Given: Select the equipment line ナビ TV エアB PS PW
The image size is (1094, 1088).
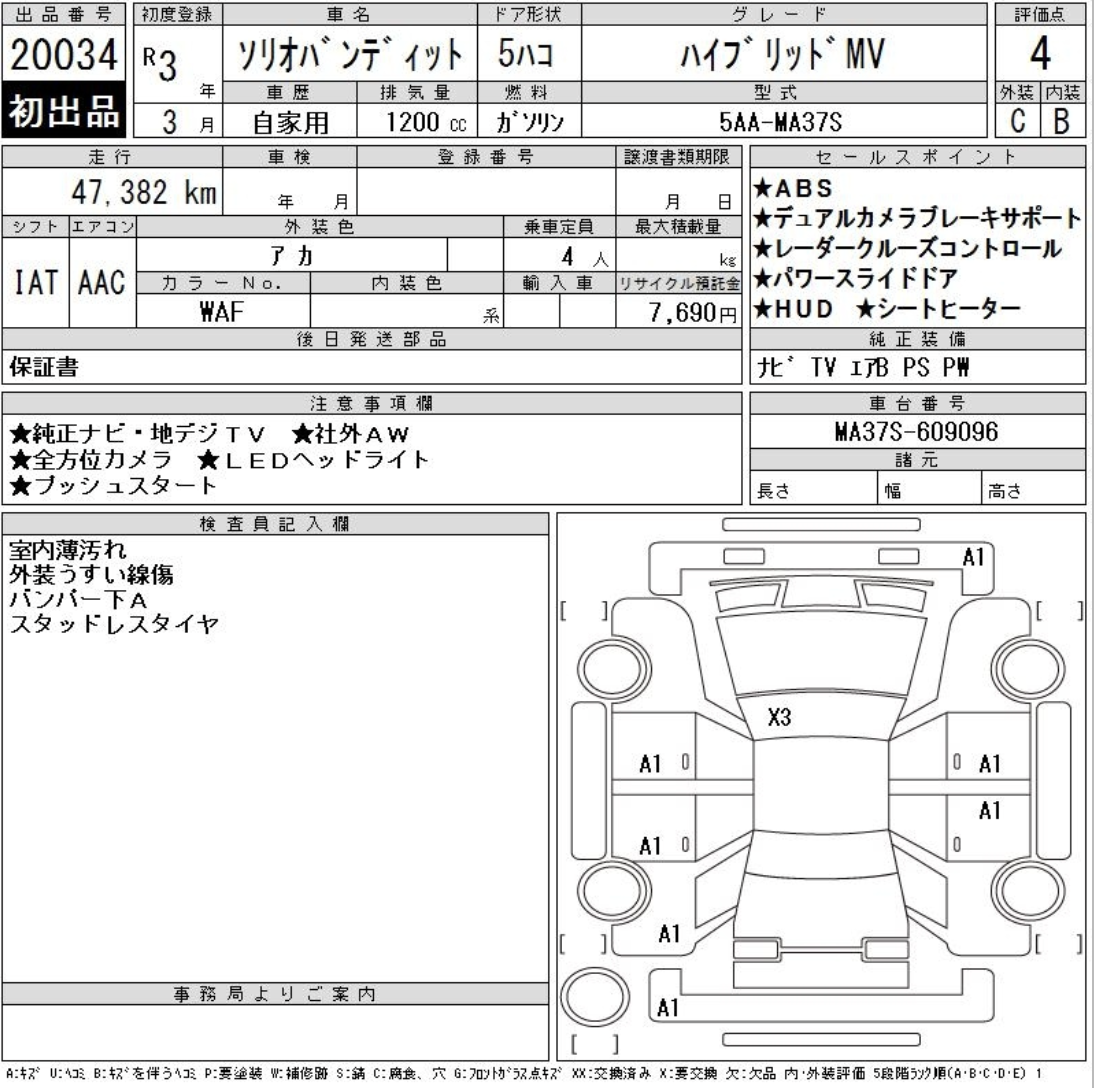Looking at the screenshot, I should [x=862, y=366].
